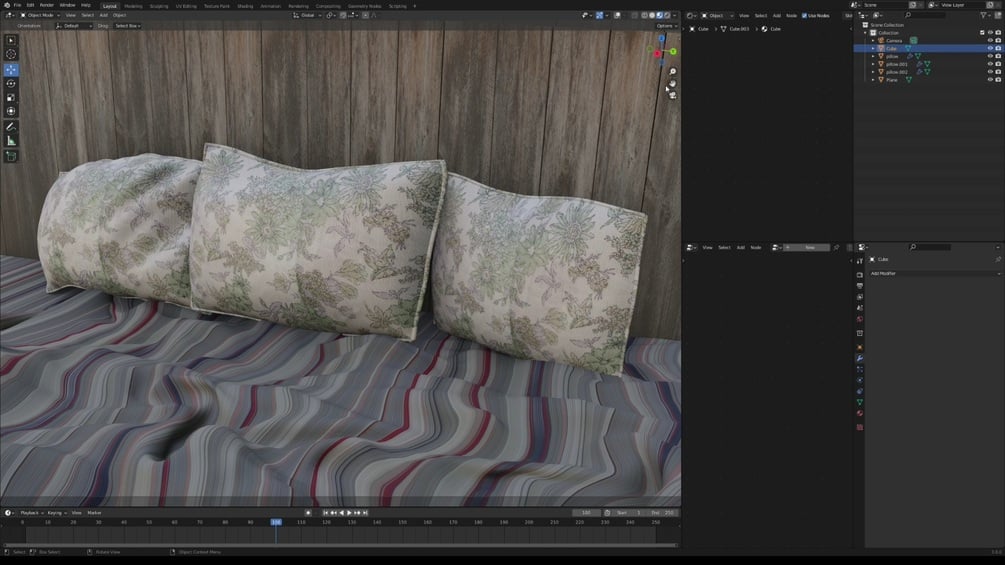Open the viewport Options dropdown
Screen dimensions: 1005x565
[666, 26]
